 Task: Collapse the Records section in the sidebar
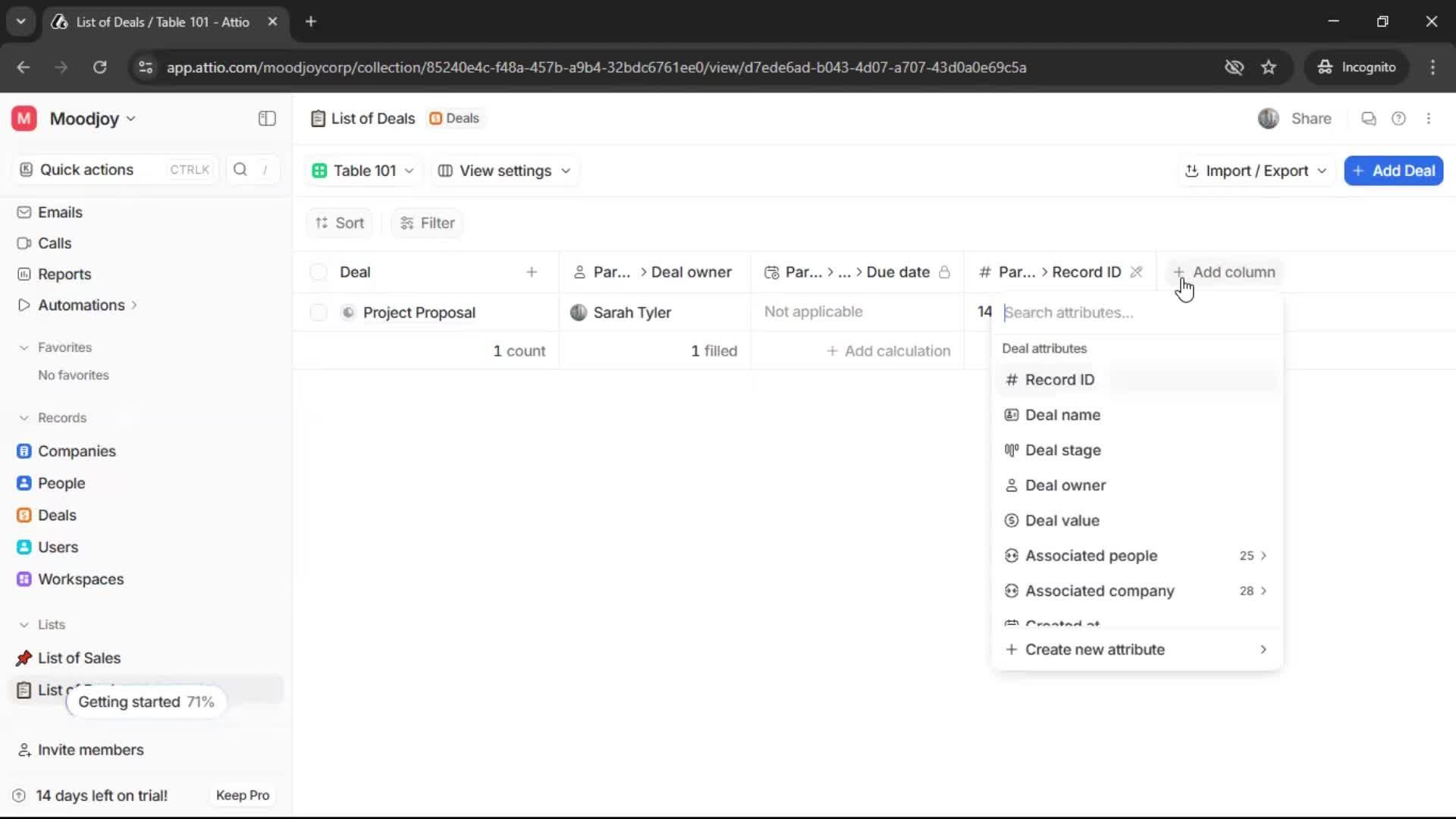click(24, 418)
